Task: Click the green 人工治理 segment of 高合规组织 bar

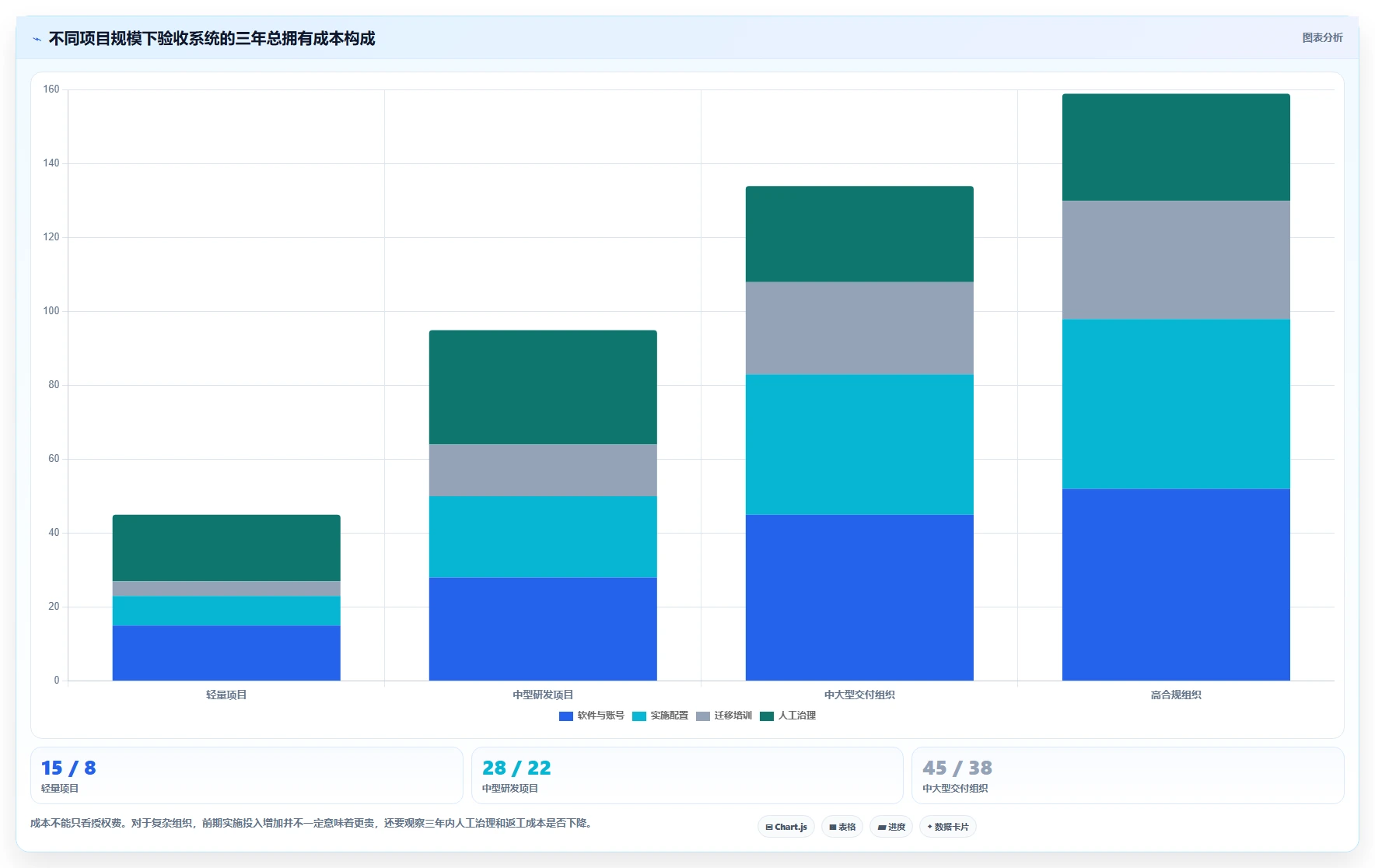Action: [1176, 148]
